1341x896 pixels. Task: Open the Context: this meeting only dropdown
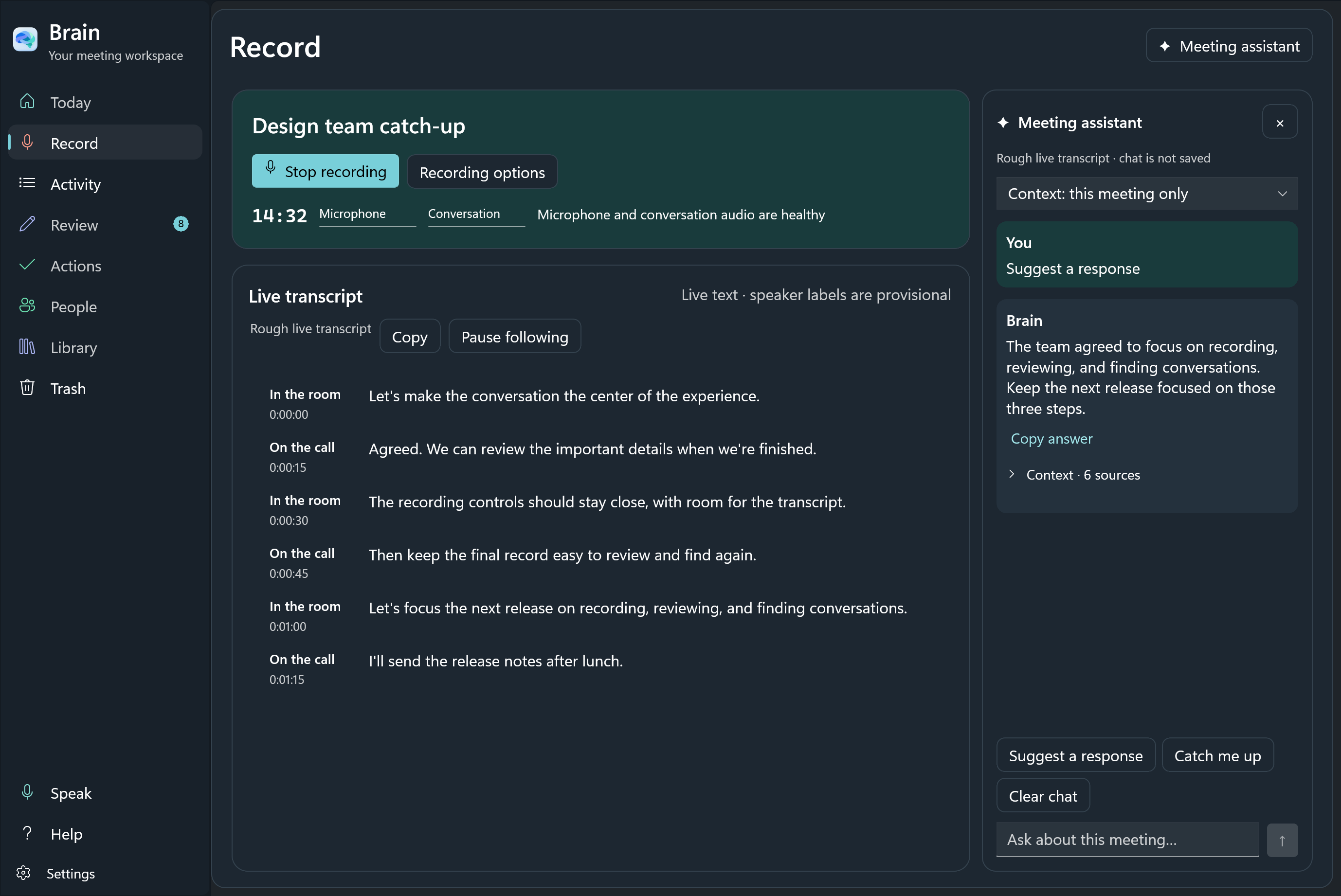1147,194
